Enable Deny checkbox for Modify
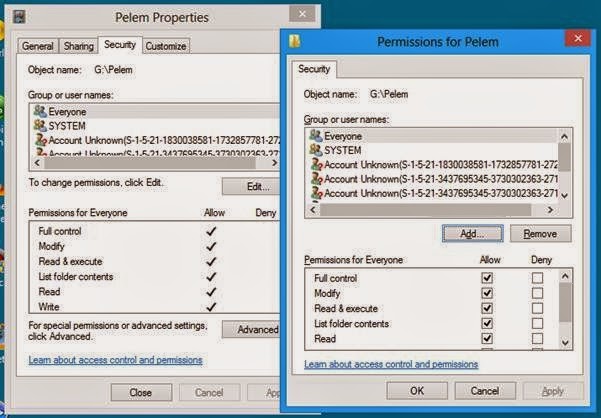Screen dimensions: 601x418 point(537,293)
